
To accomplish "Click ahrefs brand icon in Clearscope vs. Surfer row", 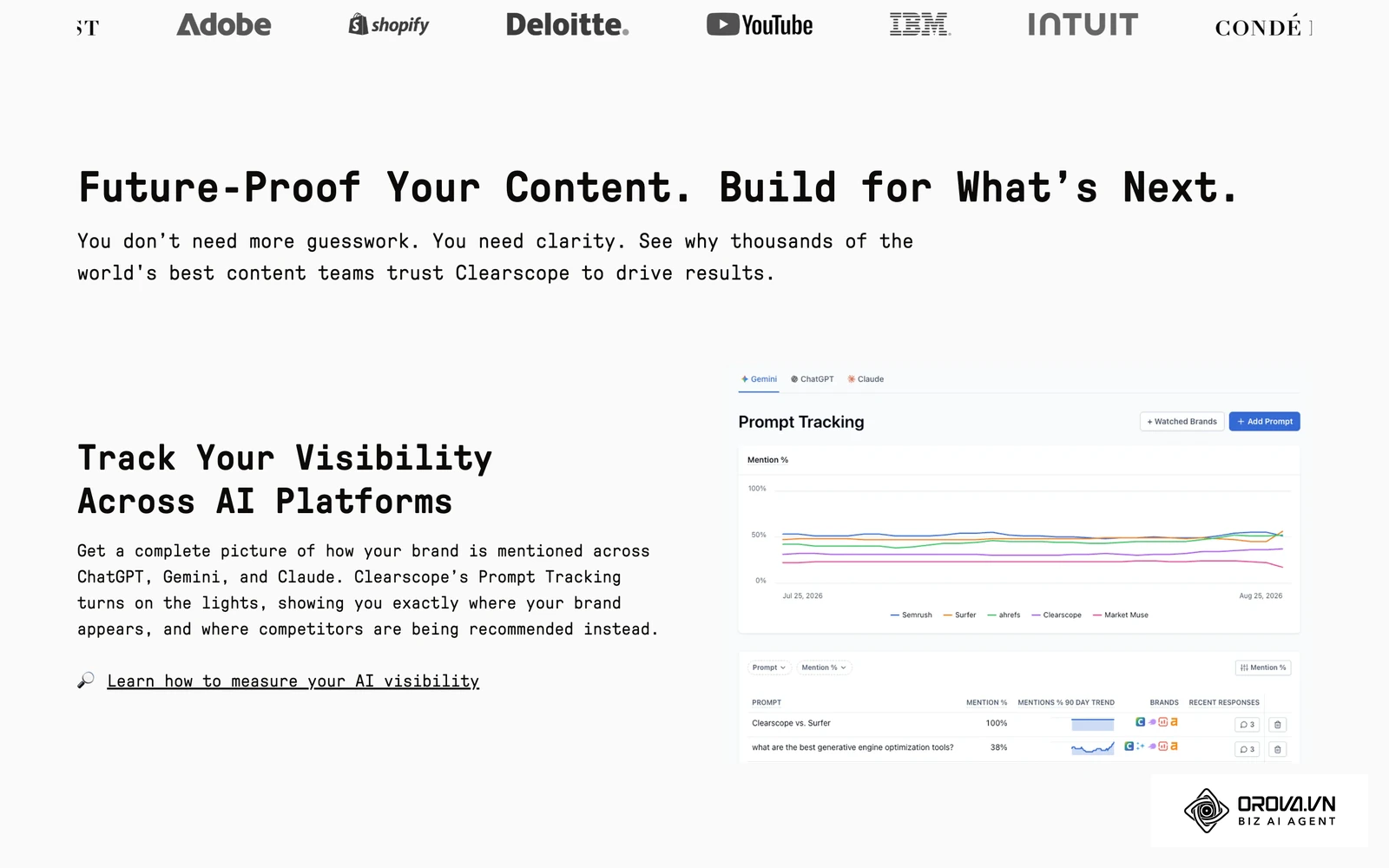I will pyautogui.click(x=1174, y=722).
